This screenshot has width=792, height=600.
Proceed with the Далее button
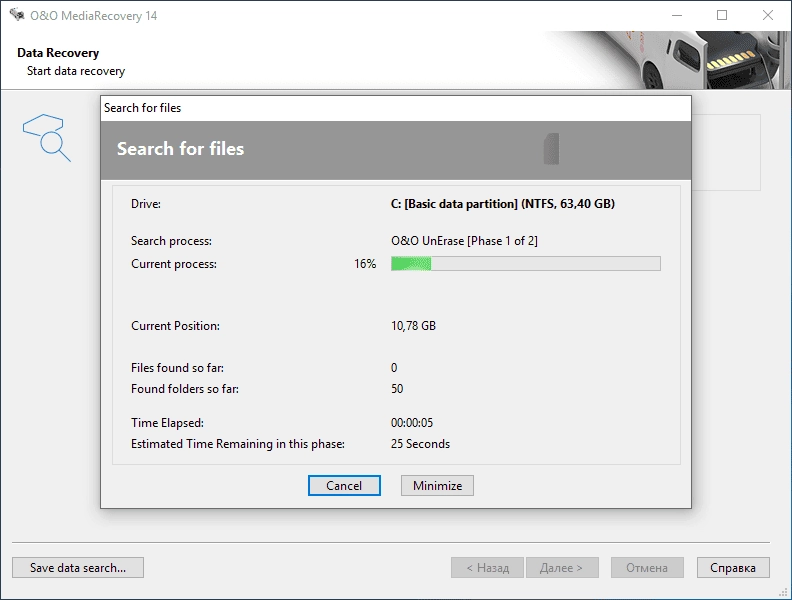pyautogui.click(x=562, y=568)
